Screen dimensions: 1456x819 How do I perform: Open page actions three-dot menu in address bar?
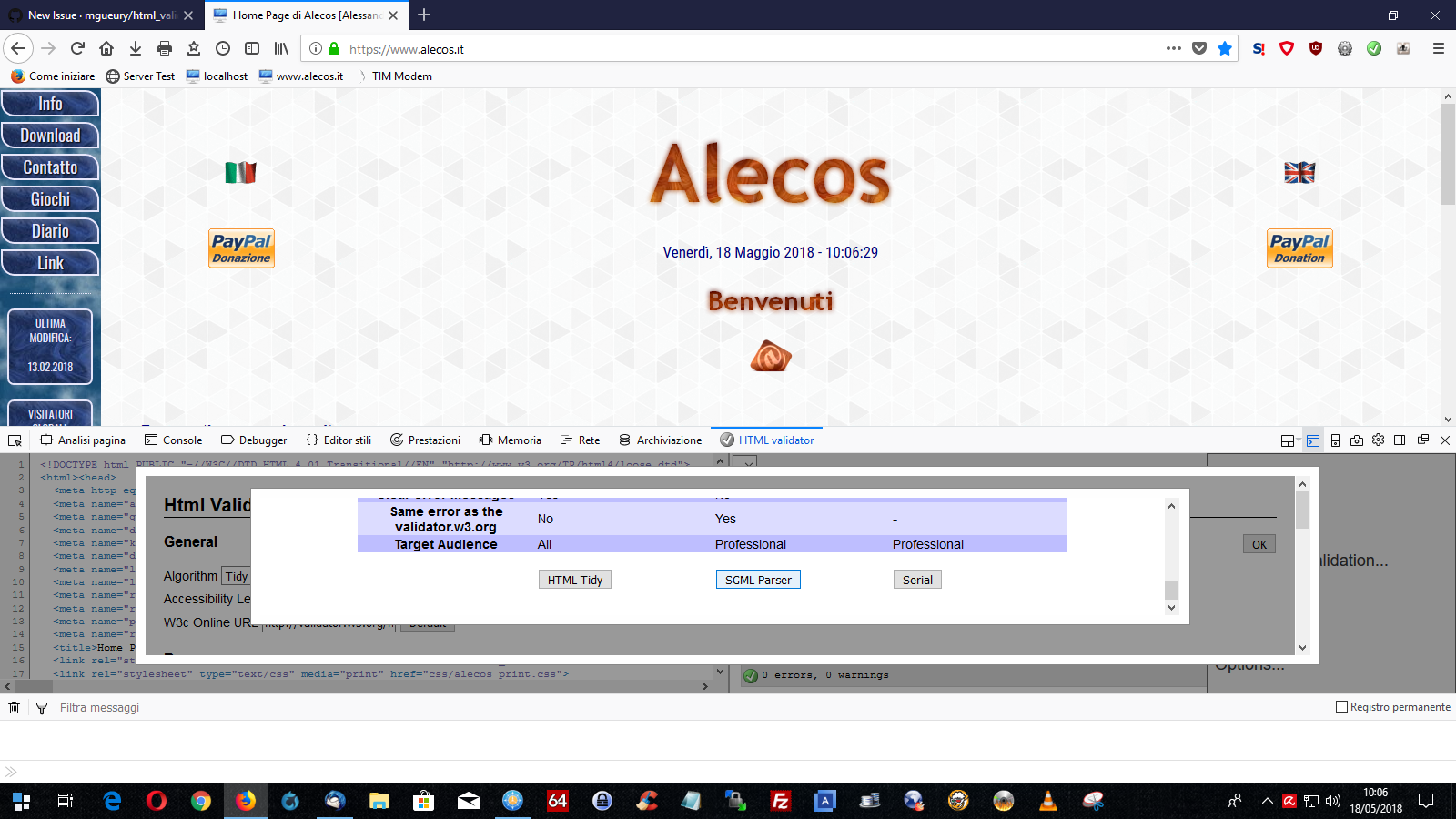pyautogui.click(x=1174, y=48)
